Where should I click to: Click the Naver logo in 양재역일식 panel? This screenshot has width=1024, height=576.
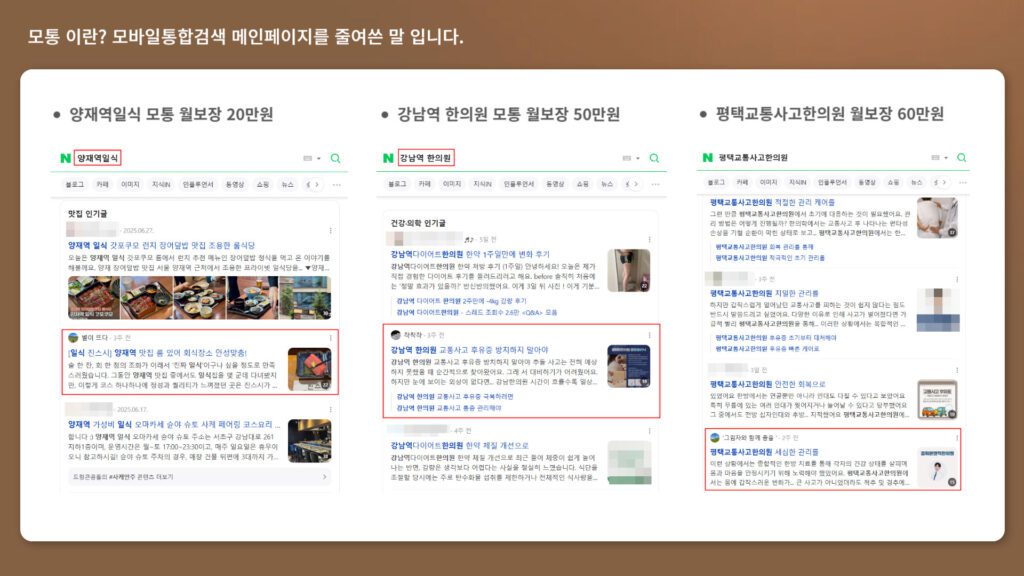point(65,158)
